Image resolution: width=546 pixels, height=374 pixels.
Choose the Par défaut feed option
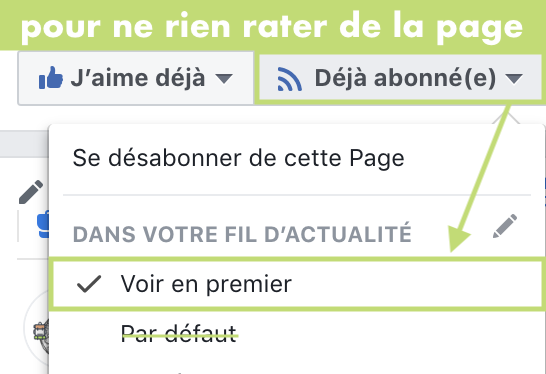pos(179,334)
